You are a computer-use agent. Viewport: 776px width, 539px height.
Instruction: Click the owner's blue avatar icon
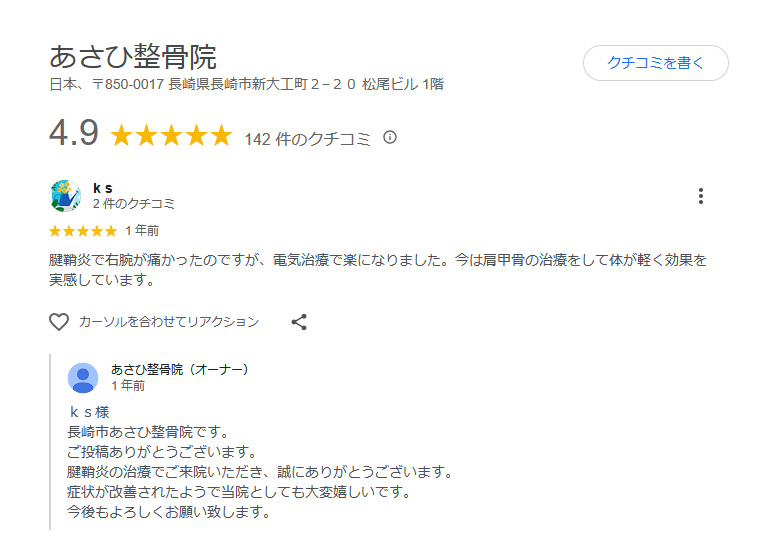(83, 378)
